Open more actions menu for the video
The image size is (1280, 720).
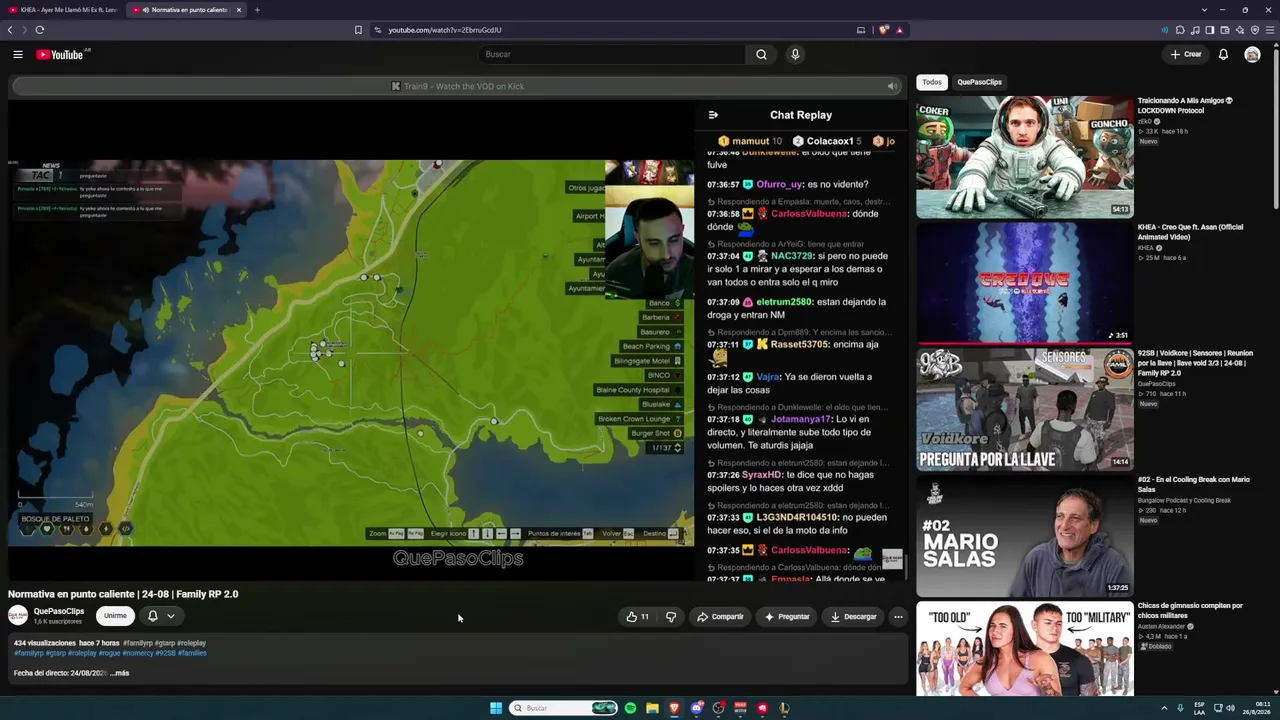click(x=898, y=617)
